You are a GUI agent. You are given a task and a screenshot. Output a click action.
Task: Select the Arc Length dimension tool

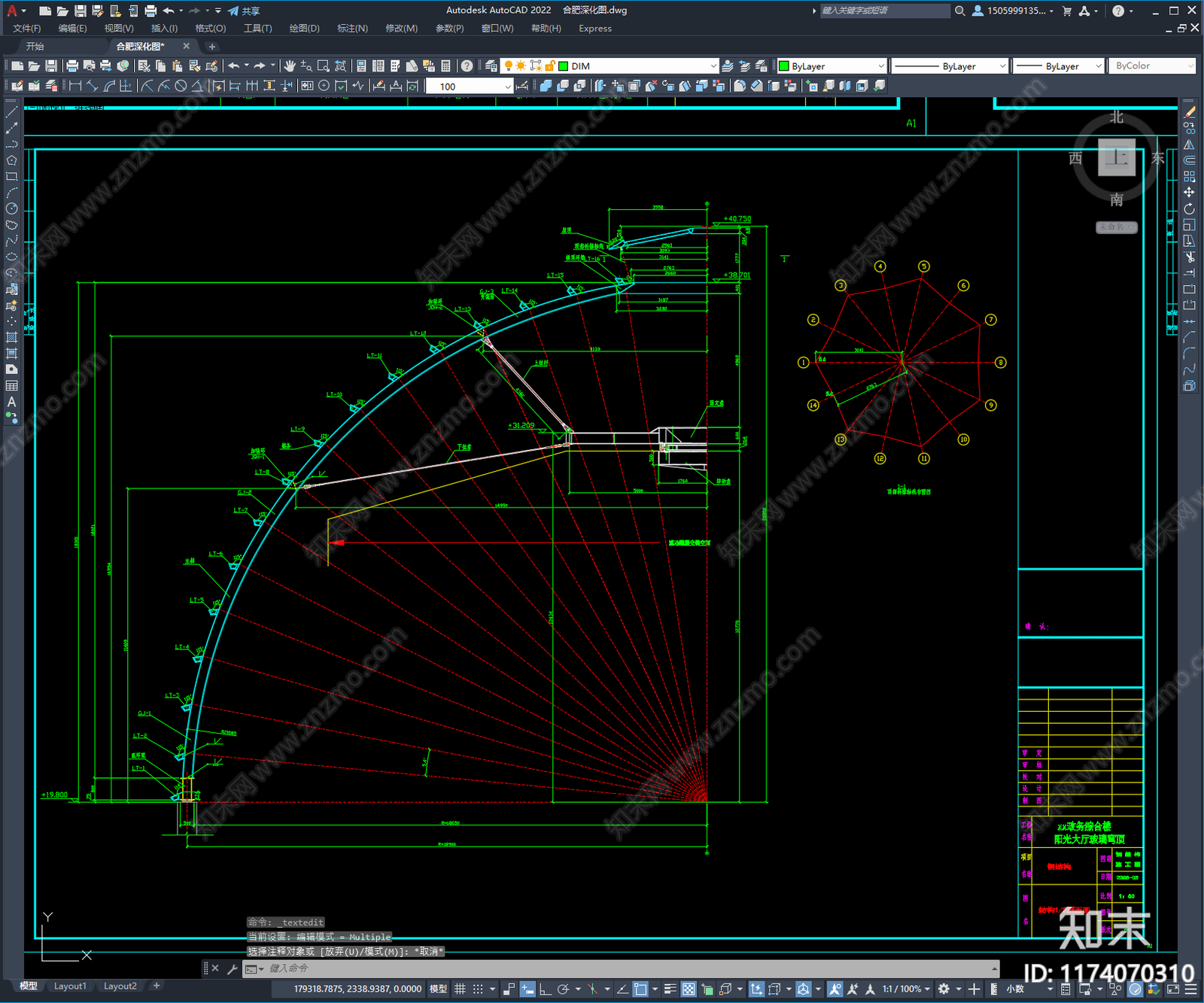pyautogui.click(x=110, y=87)
